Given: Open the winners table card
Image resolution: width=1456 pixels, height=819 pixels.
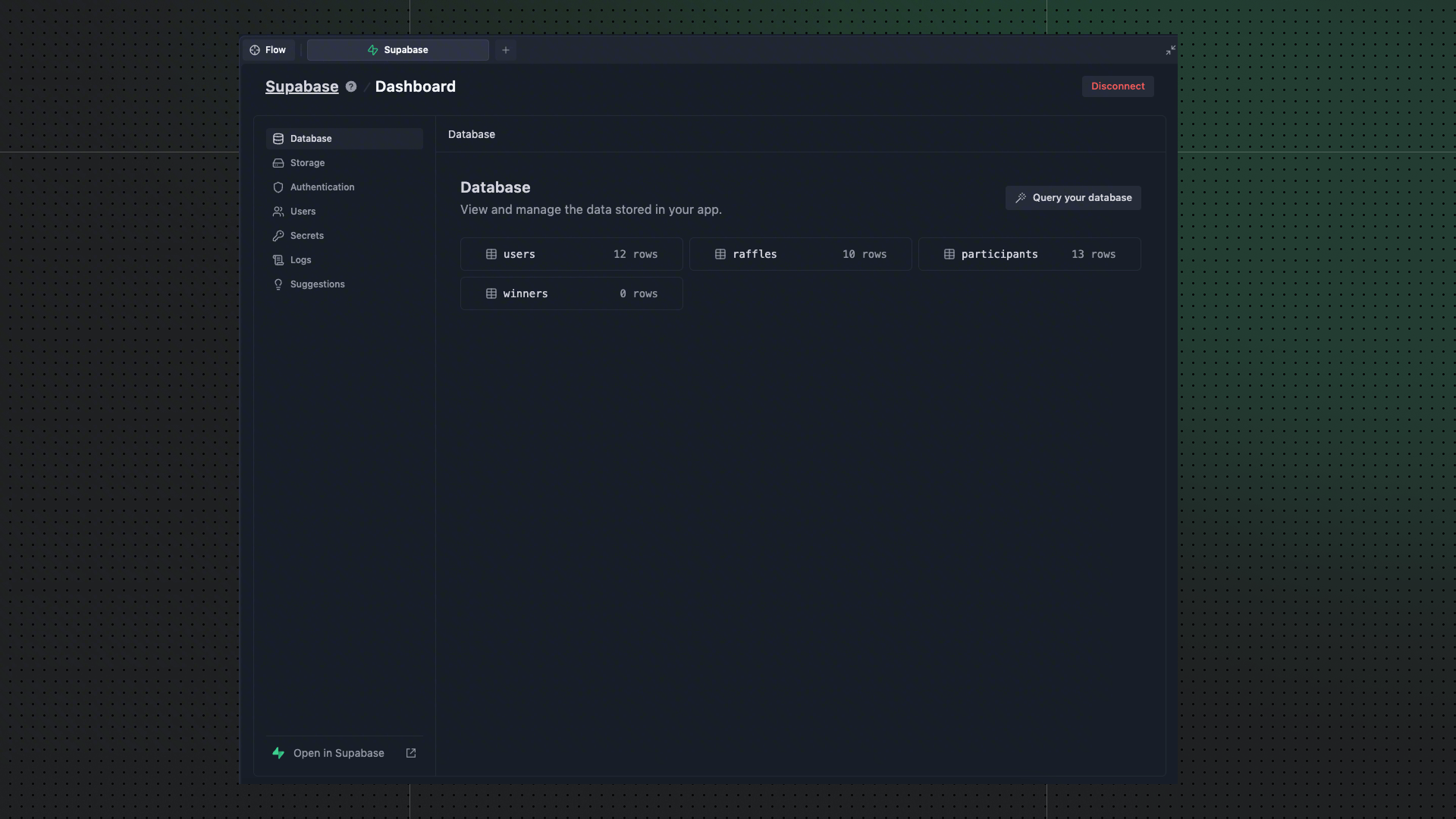Looking at the screenshot, I should 571,293.
